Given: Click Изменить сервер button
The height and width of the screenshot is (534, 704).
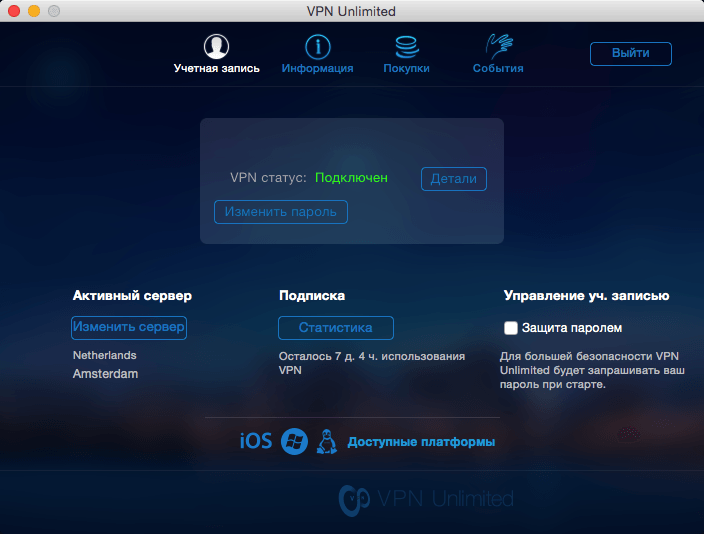Looking at the screenshot, I should [129, 327].
